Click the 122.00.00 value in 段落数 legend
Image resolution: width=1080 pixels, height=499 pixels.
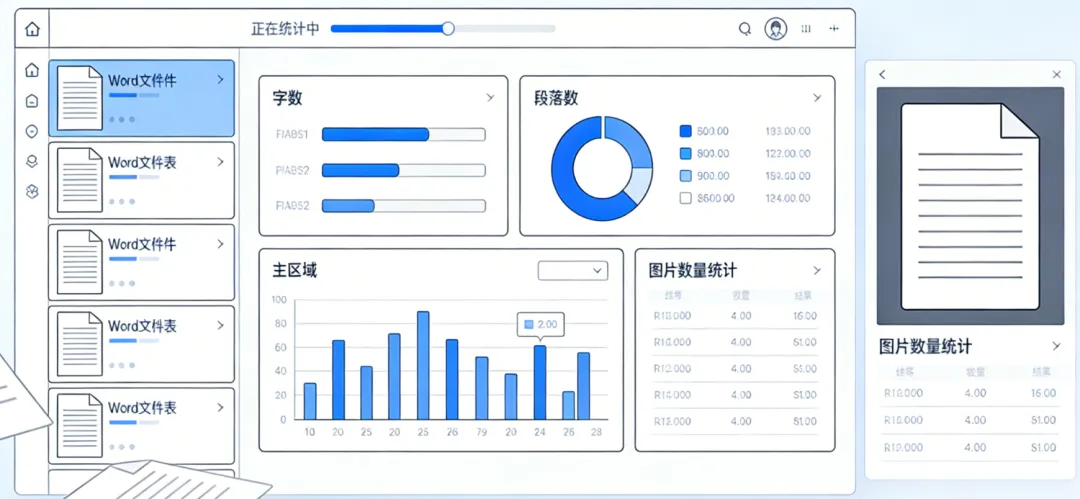coord(788,154)
